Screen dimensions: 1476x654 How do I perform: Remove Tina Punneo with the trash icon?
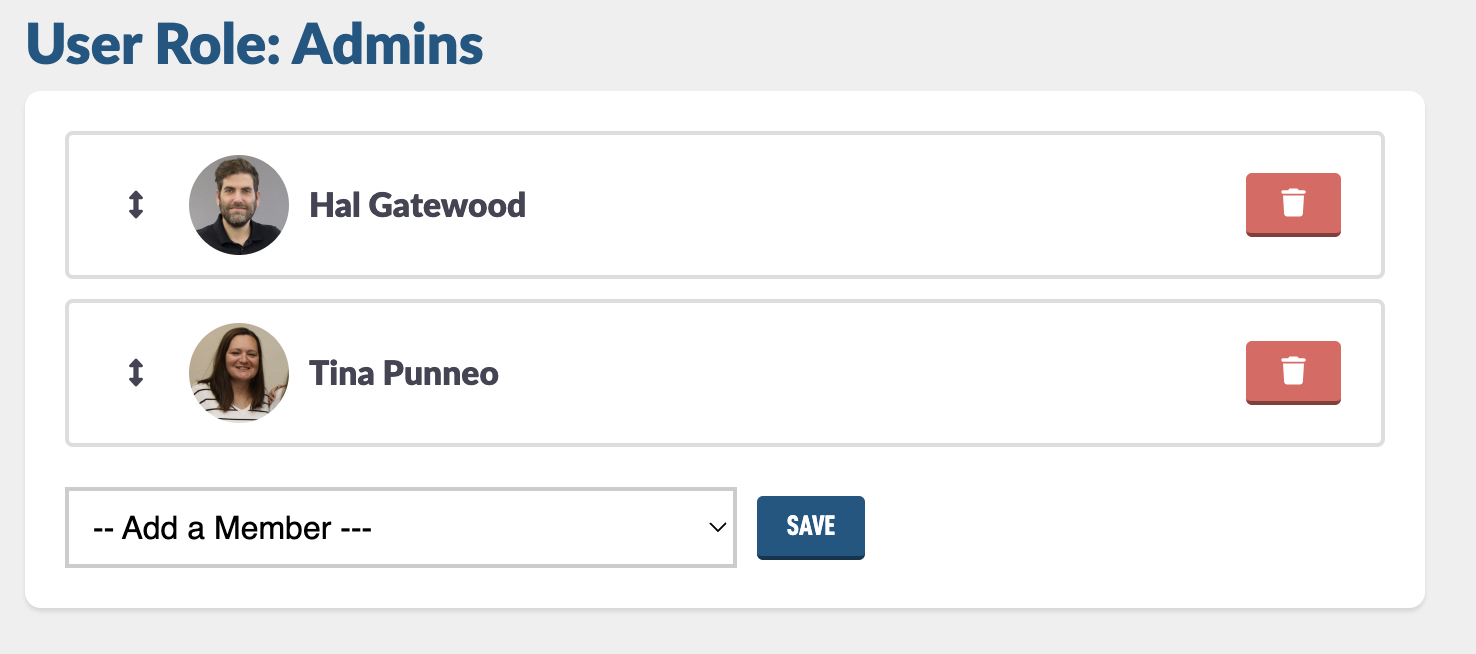tap(1293, 373)
